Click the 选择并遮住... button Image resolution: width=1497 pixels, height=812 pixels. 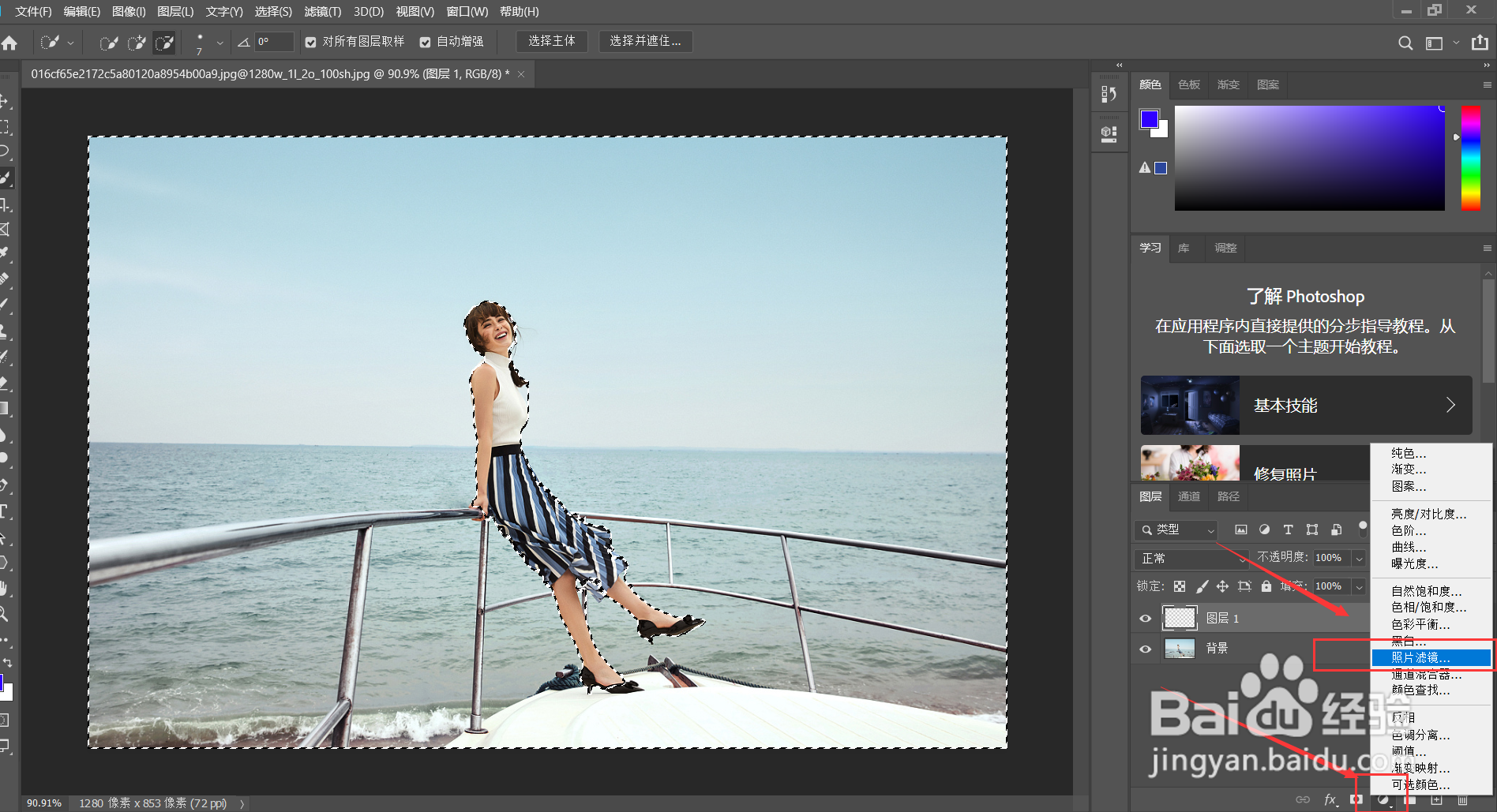pos(645,42)
